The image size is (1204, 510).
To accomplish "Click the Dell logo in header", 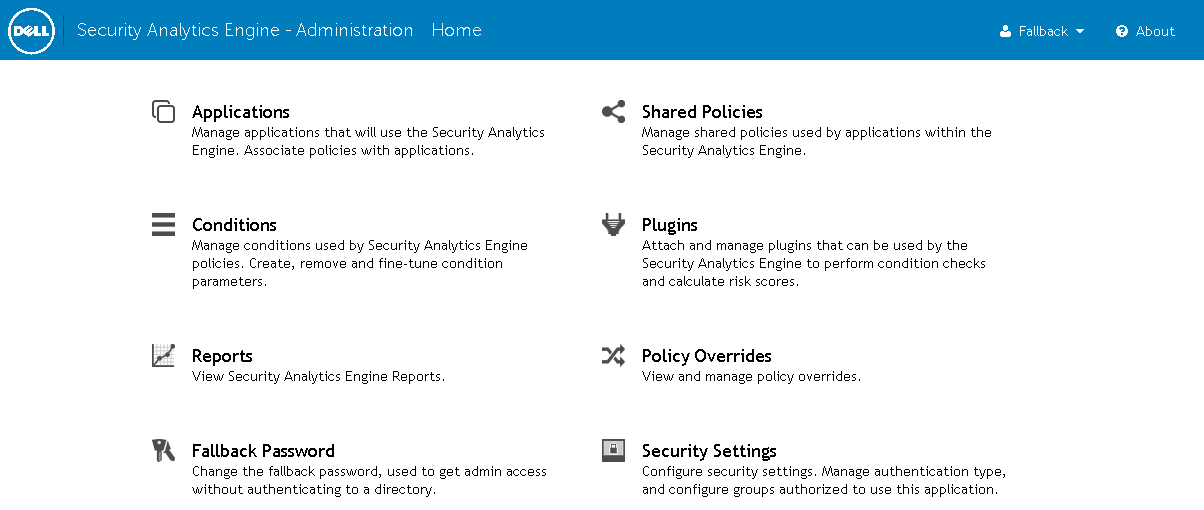I will (30, 31).
